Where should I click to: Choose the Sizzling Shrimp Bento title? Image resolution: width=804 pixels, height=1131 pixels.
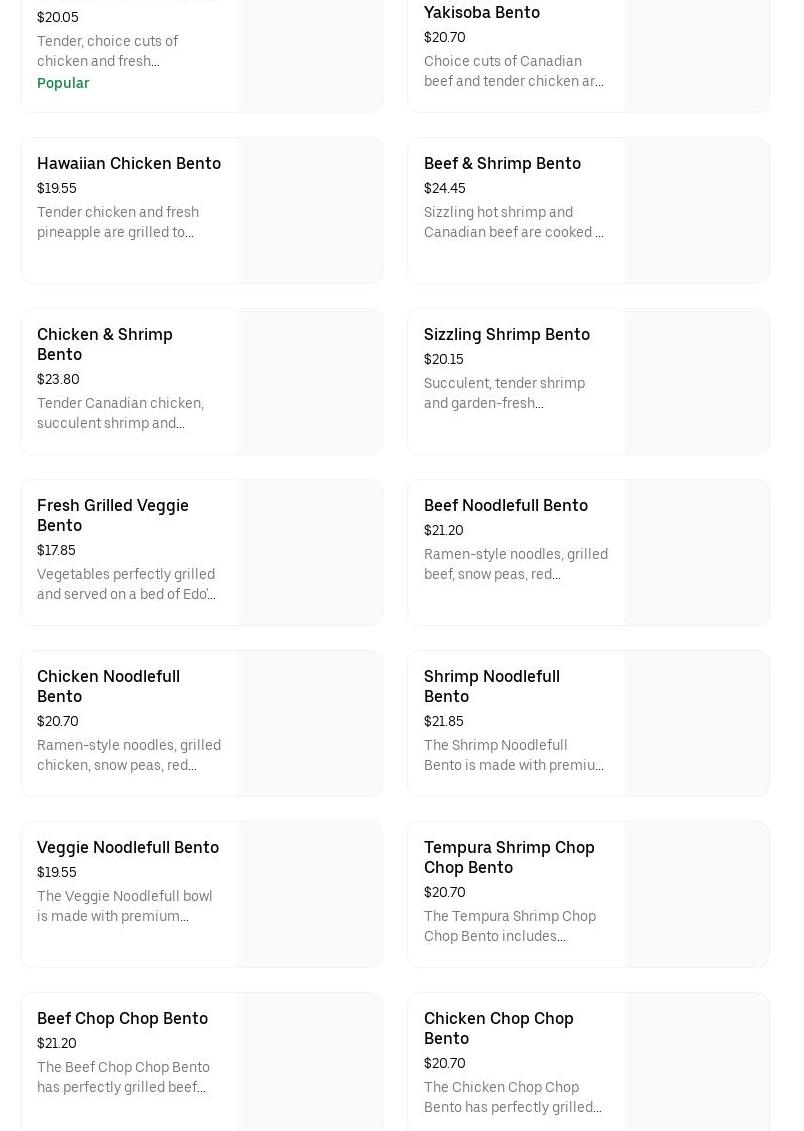click(x=506, y=334)
